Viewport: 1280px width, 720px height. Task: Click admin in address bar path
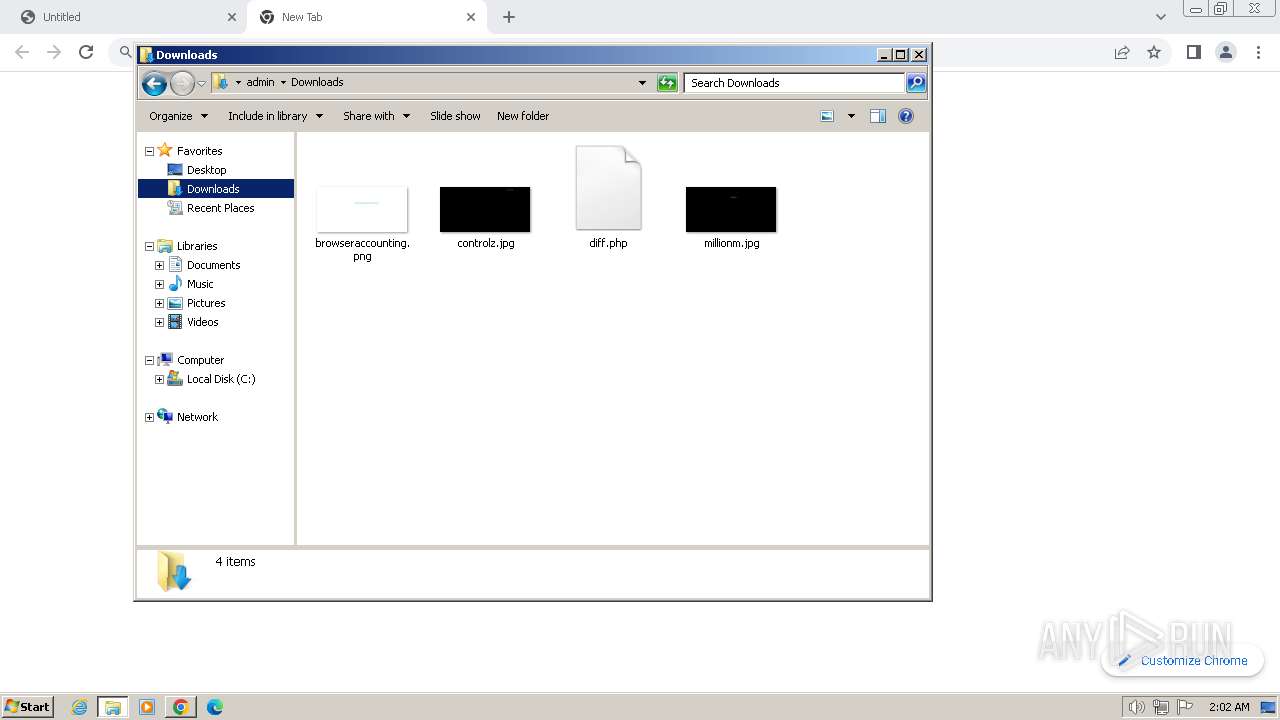[260, 83]
